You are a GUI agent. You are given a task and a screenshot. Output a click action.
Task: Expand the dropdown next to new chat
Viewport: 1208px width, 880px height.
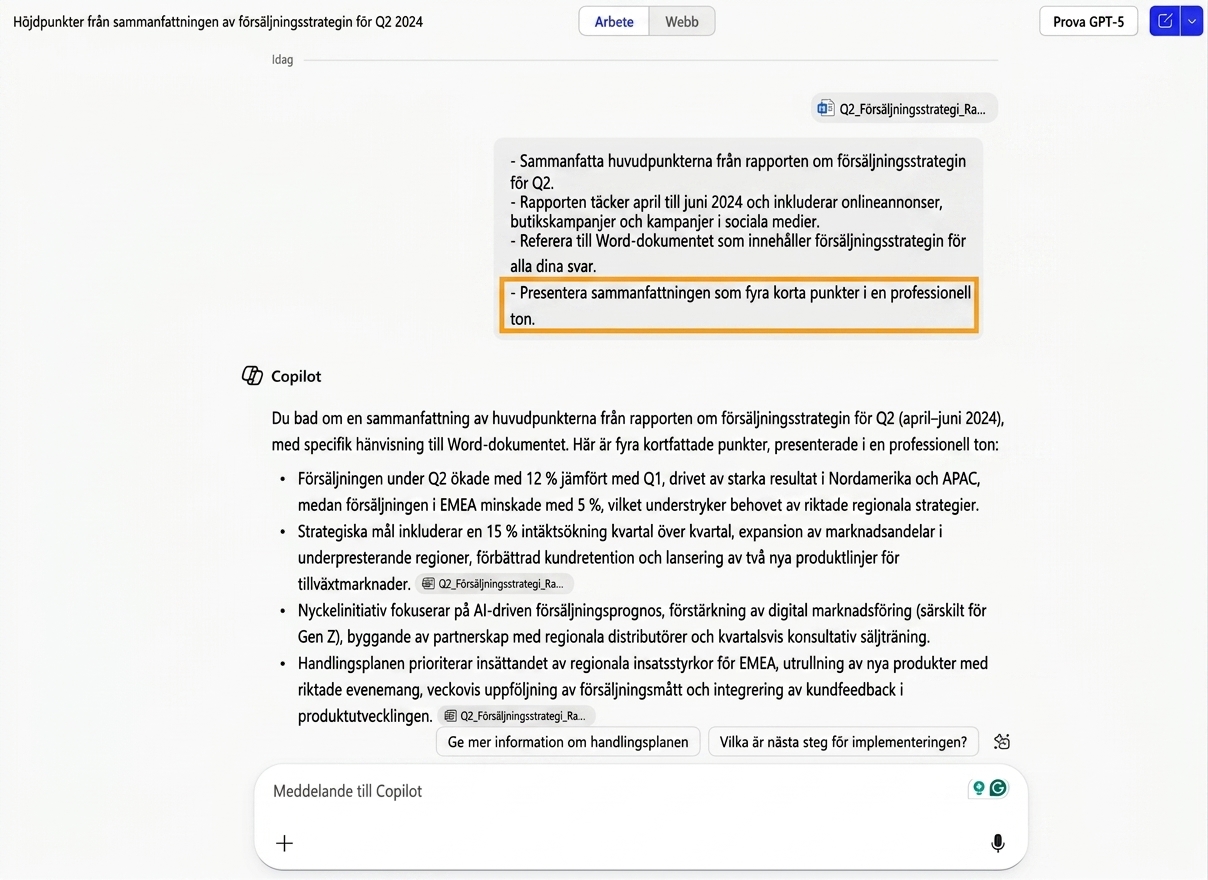[x=1191, y=21]
